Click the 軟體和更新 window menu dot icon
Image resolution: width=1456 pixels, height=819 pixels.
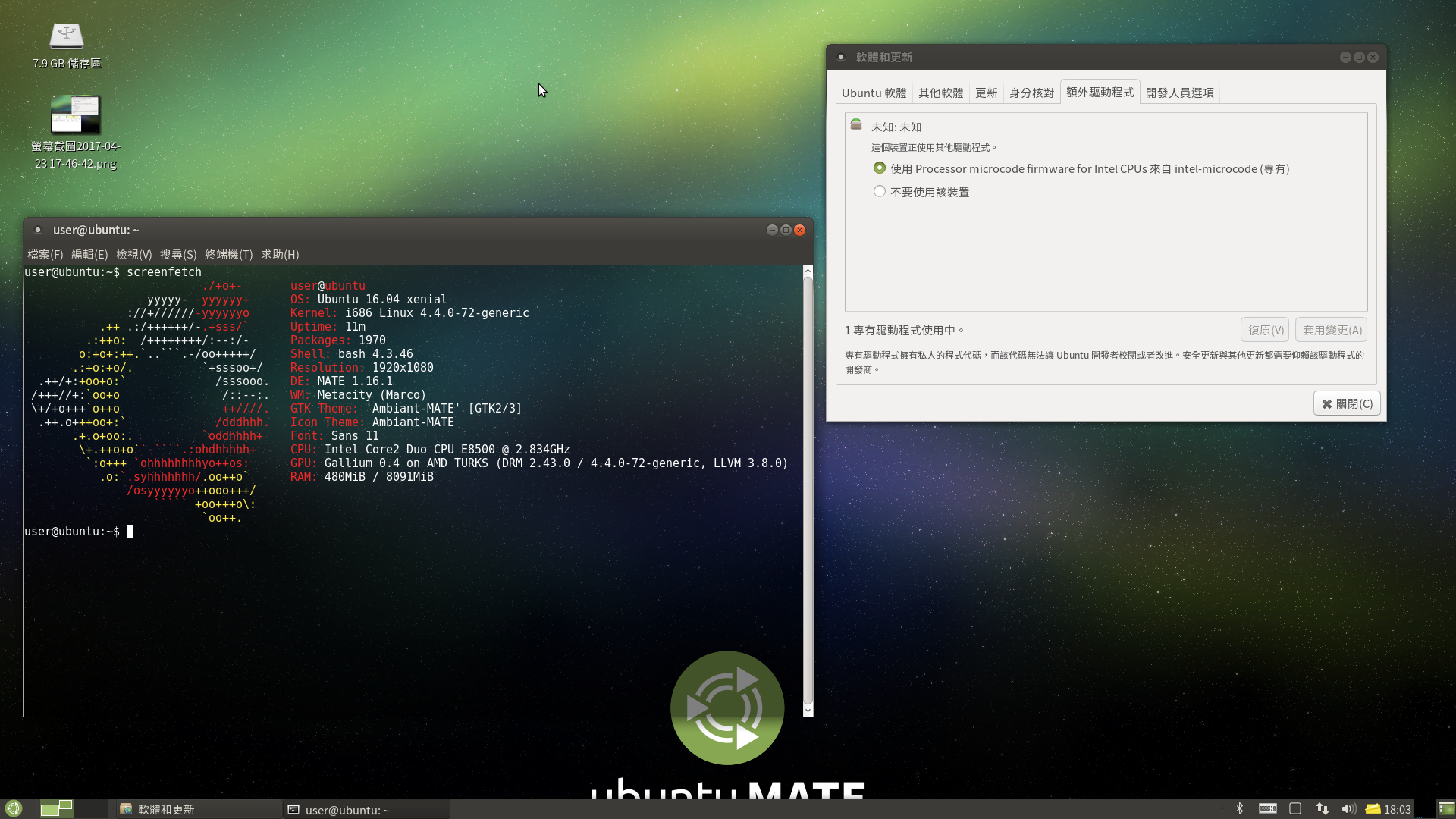[x=840, y=57]
